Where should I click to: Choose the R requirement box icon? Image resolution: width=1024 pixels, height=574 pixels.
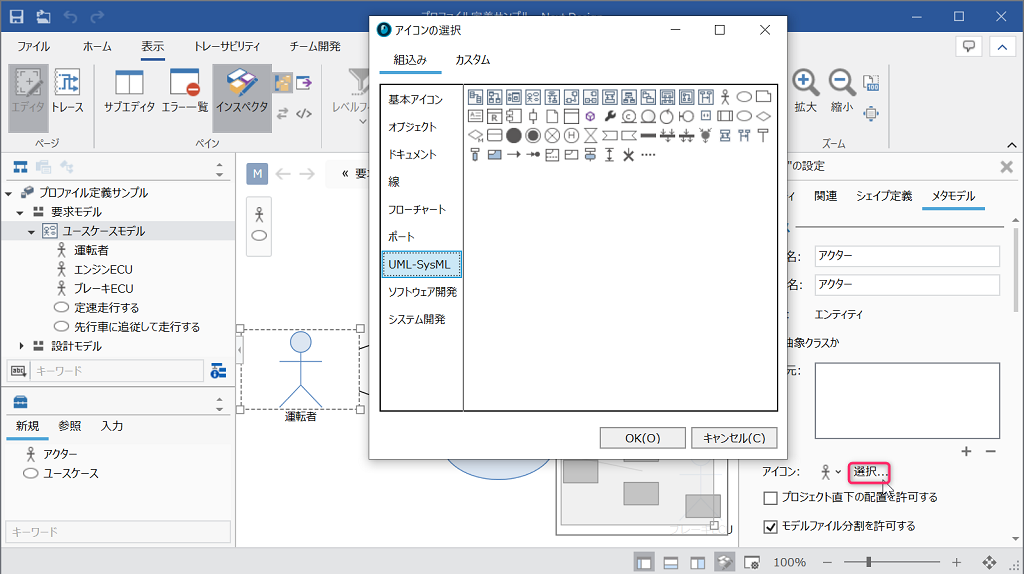(x=494, y=116)
